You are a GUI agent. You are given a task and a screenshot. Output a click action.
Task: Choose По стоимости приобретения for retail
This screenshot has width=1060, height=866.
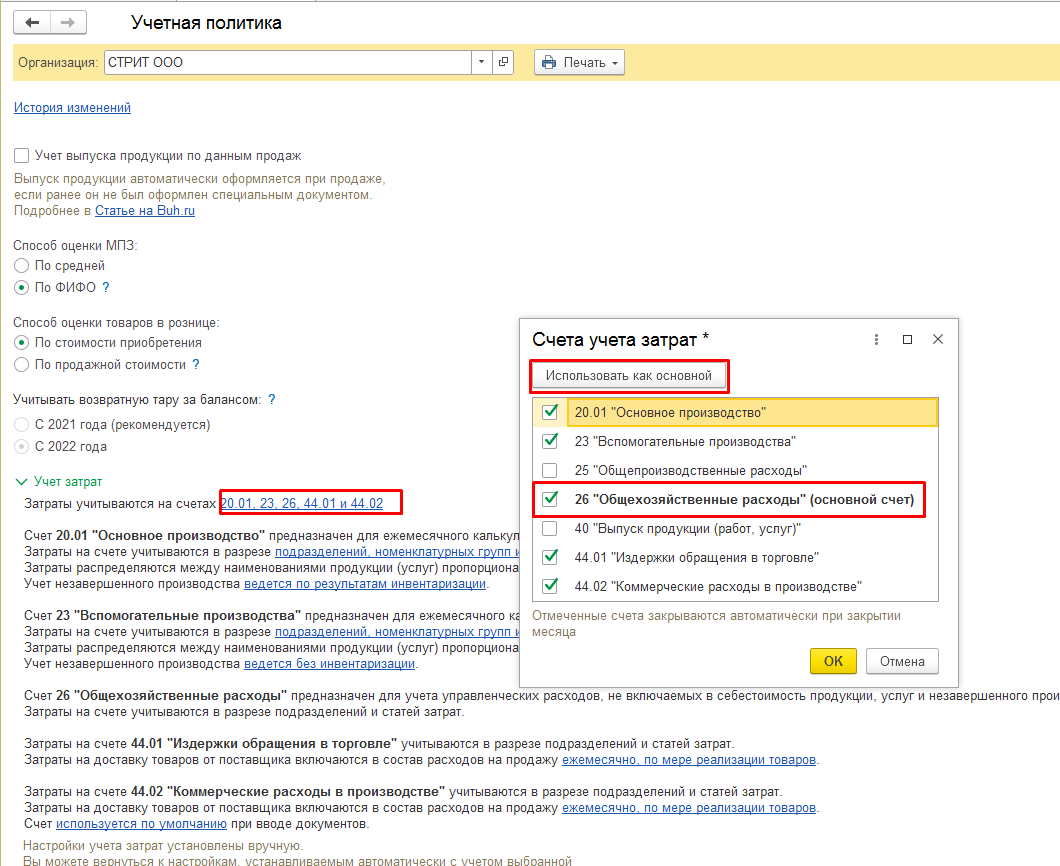click(x=22, y=343)
